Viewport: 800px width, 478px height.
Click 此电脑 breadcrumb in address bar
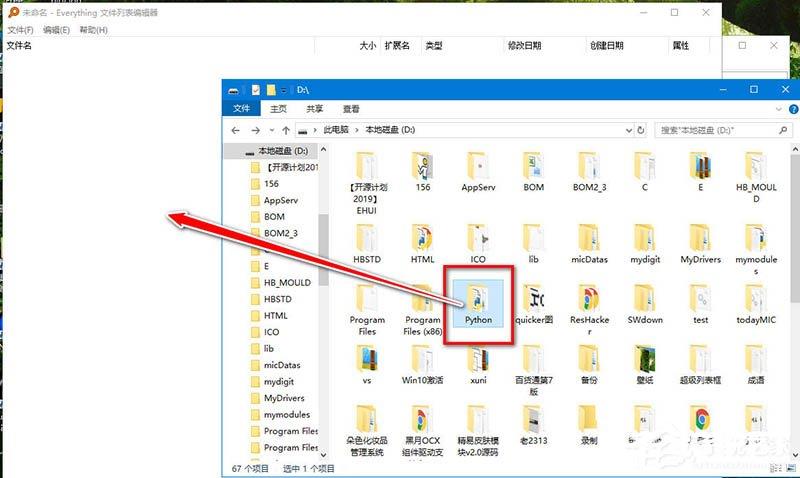point(336,130)
